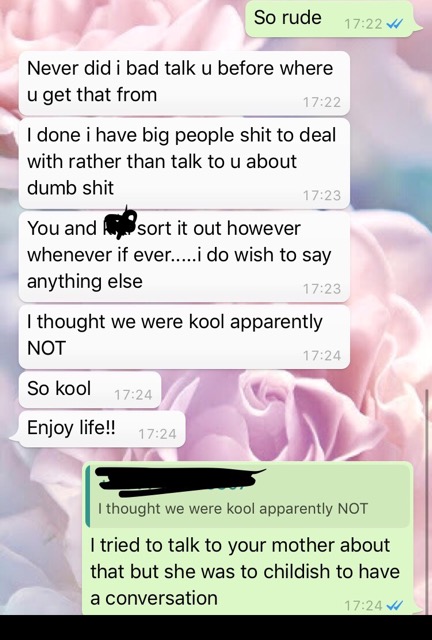Tap 'I tried to talk to your mother' message
This screenshot has height=640, width=432.
(x=249, y=538)
